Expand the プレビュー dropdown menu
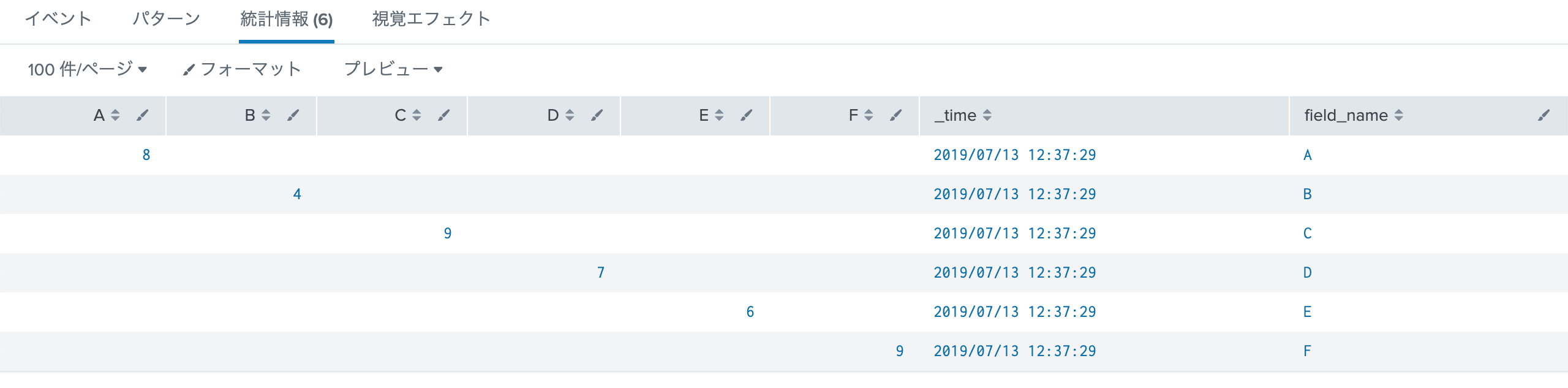1568x388 pixels. tap(393, 69)
